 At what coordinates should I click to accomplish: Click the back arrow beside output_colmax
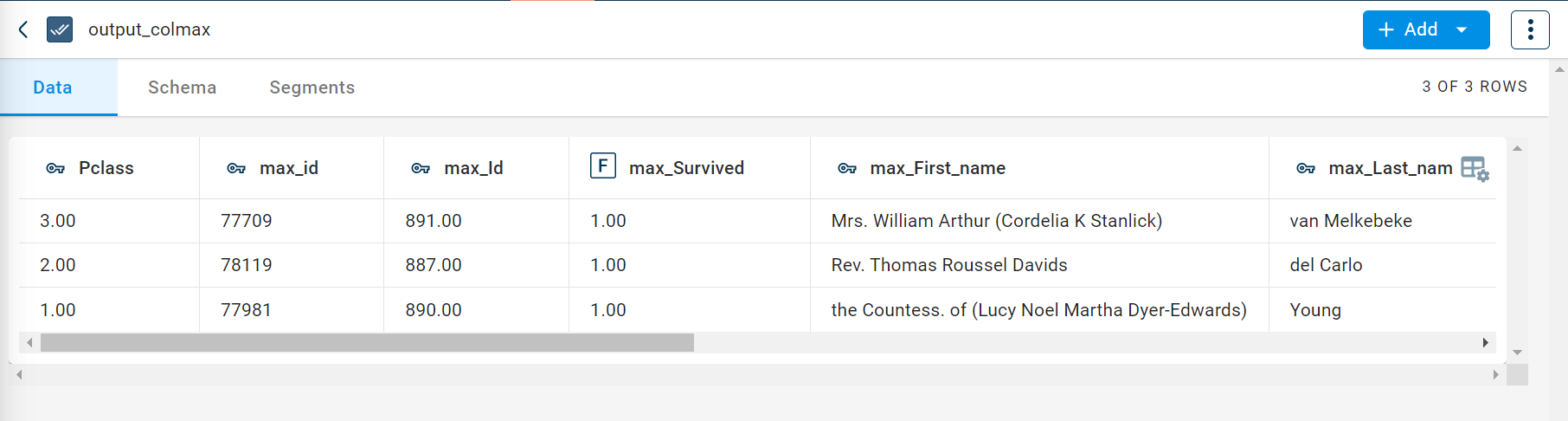(x=23, y=29)
